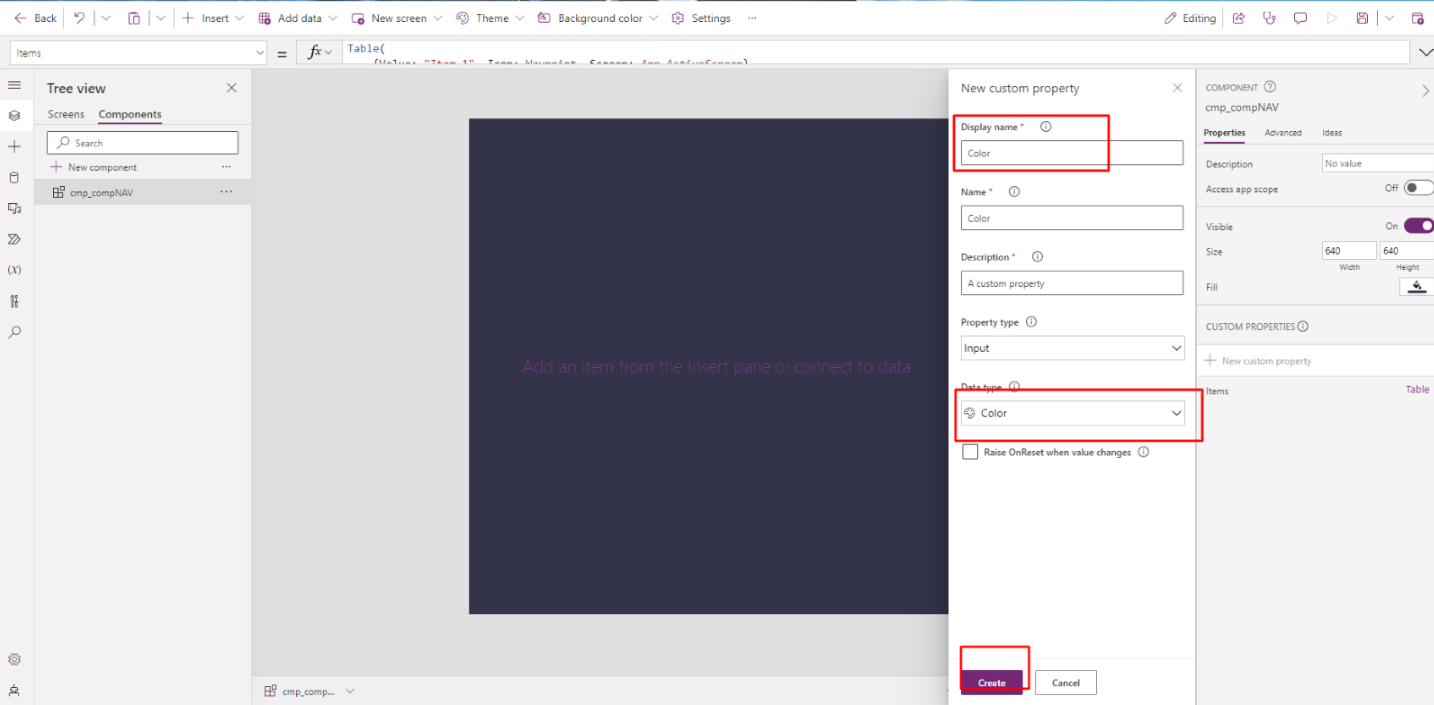
Task: Open the Variables pane
Action: [x=15, y=269]
